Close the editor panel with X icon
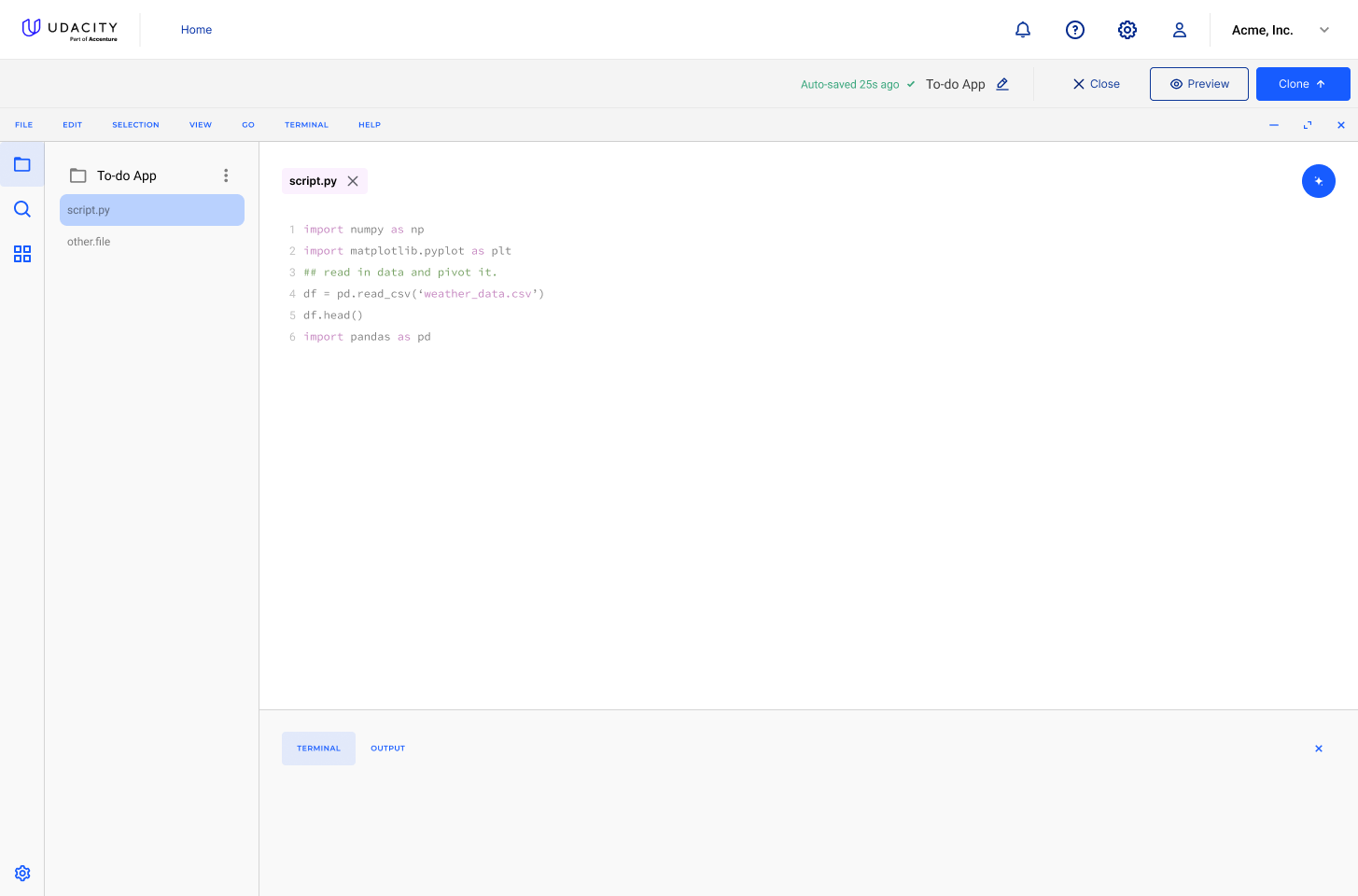 [1341, 125]
